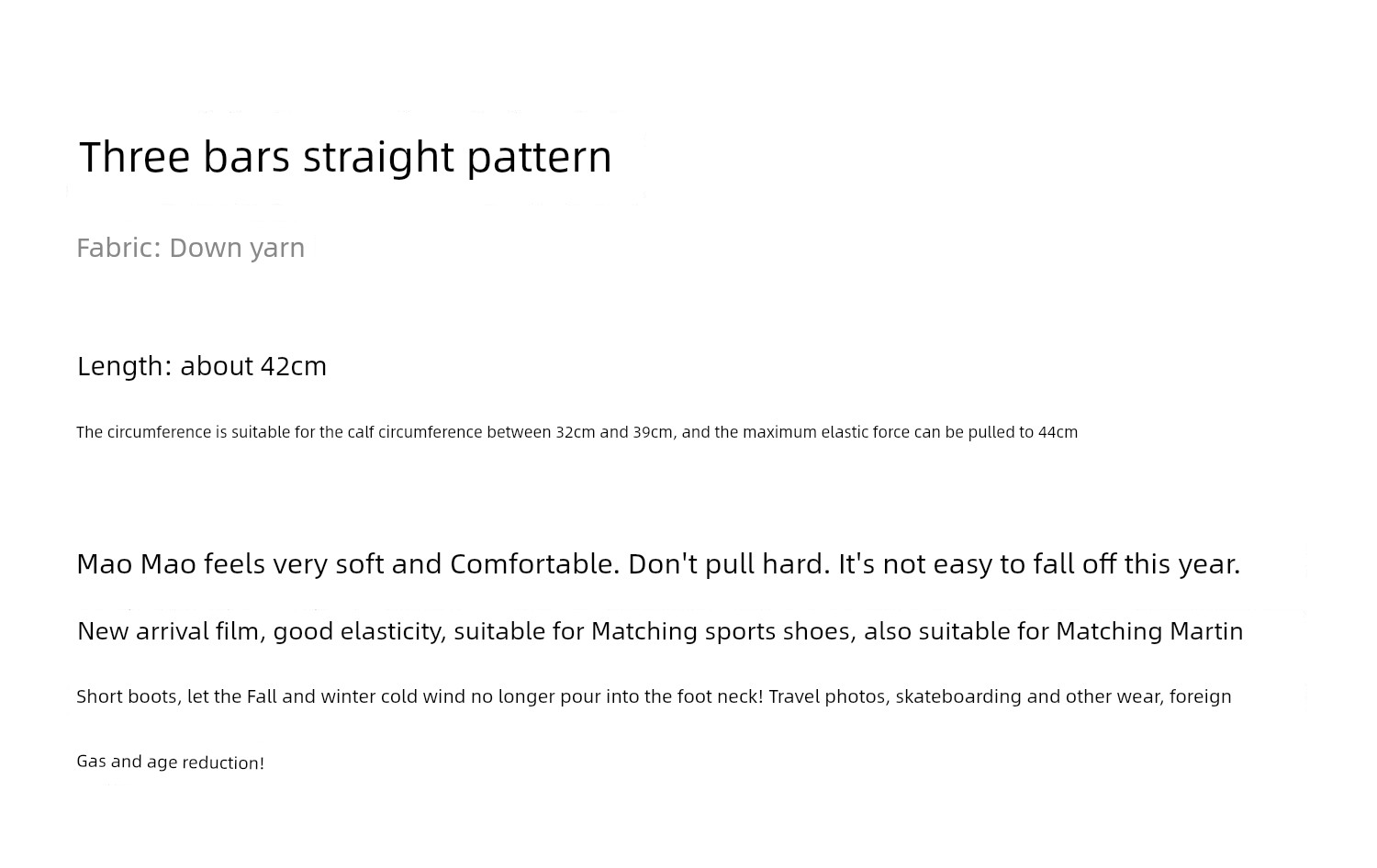Image resolution: width=1377 pixels, height=868 pixels.
Task: Click the word 'skateboarding'
Action: tap(958, 696)
